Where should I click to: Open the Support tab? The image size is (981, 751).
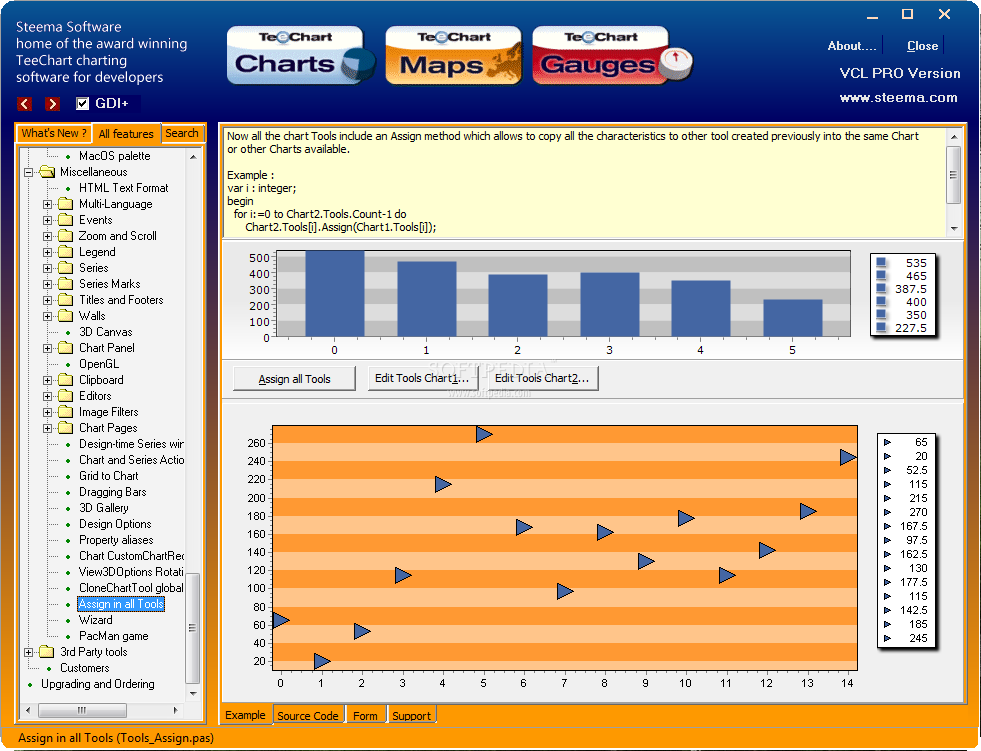coord(412,715)
